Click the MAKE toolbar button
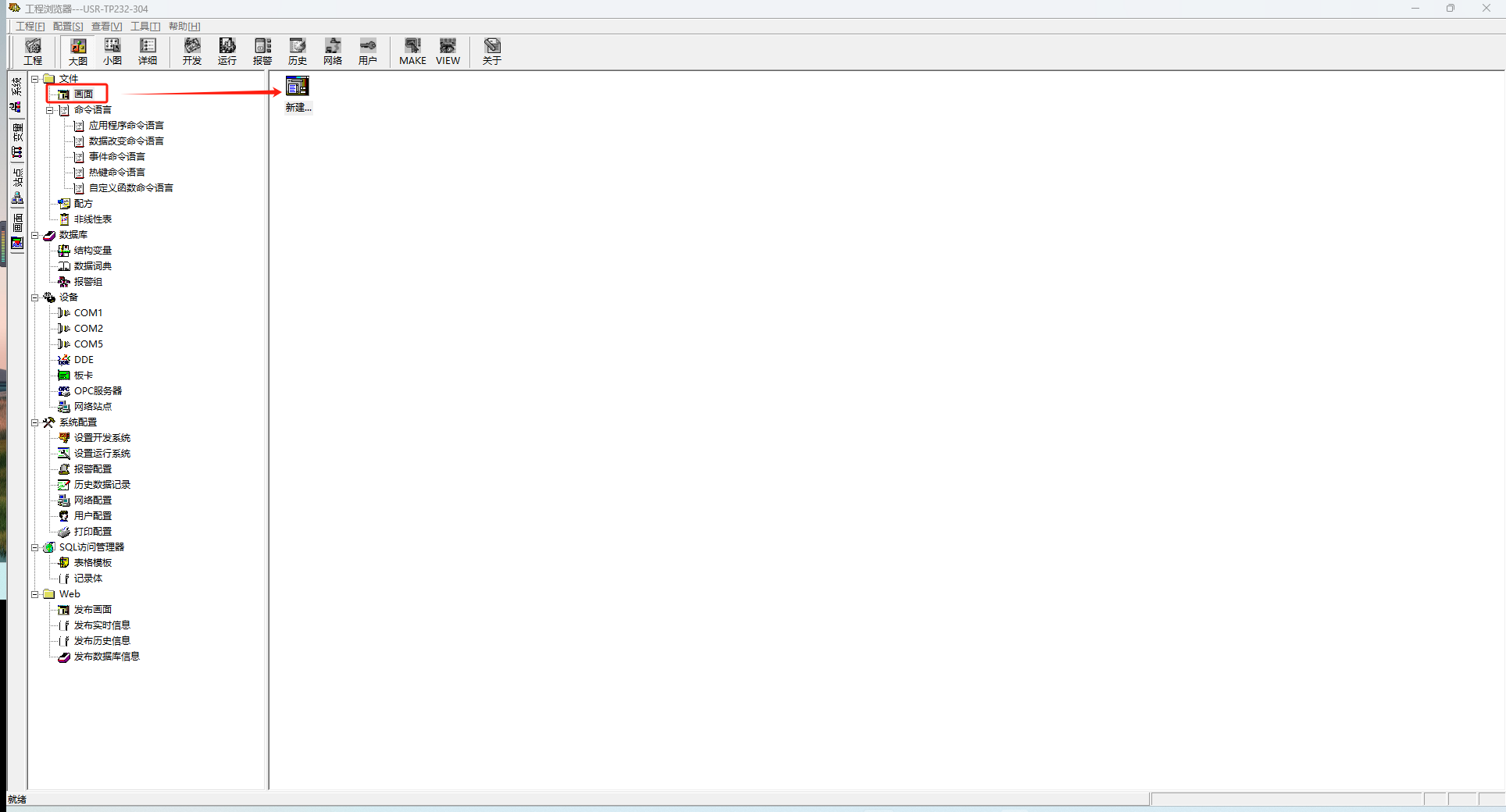This screenshot has height=812, width=1506. (x=412, y=52)
